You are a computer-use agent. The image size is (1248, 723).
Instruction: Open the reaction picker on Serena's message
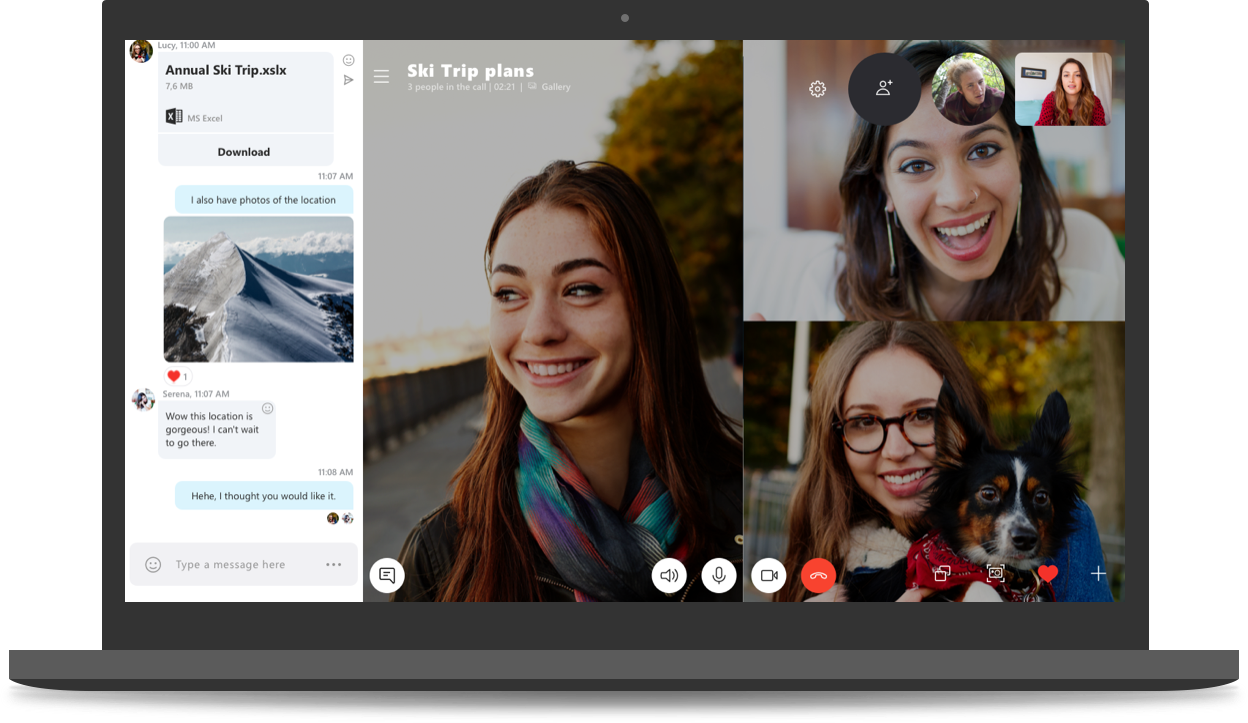(x=267, y=408)
